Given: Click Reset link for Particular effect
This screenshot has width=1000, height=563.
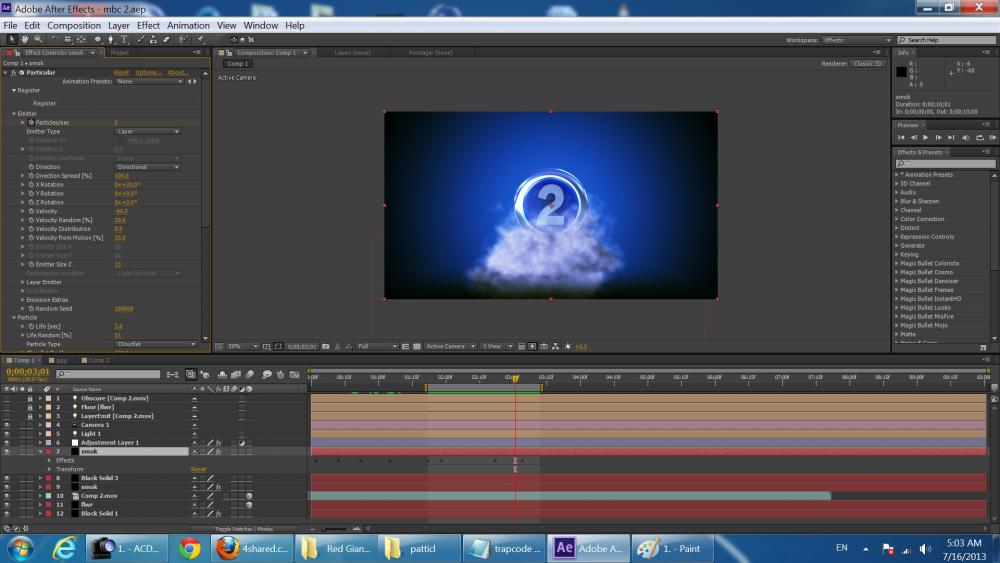Looking at the screenshot, I should click(121, 73).
